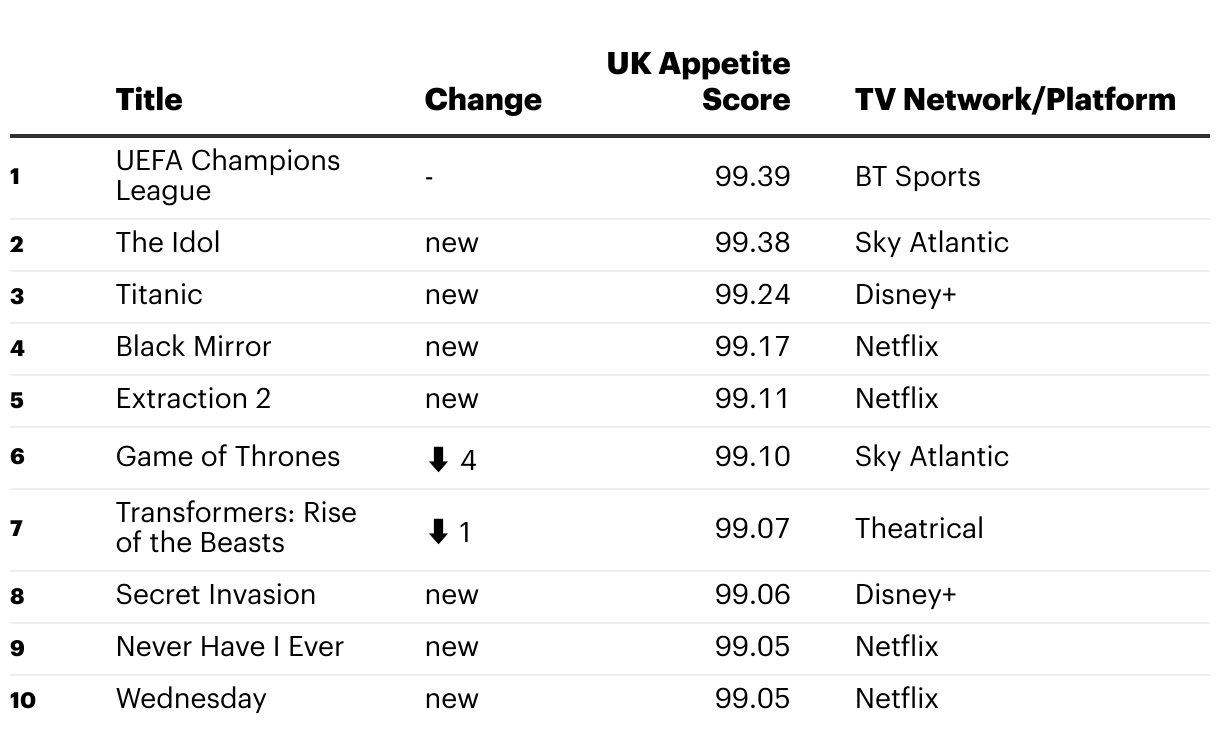Click the down arrow beside Game of Thrones
The image size is (1220, 736).
[438, 459]
